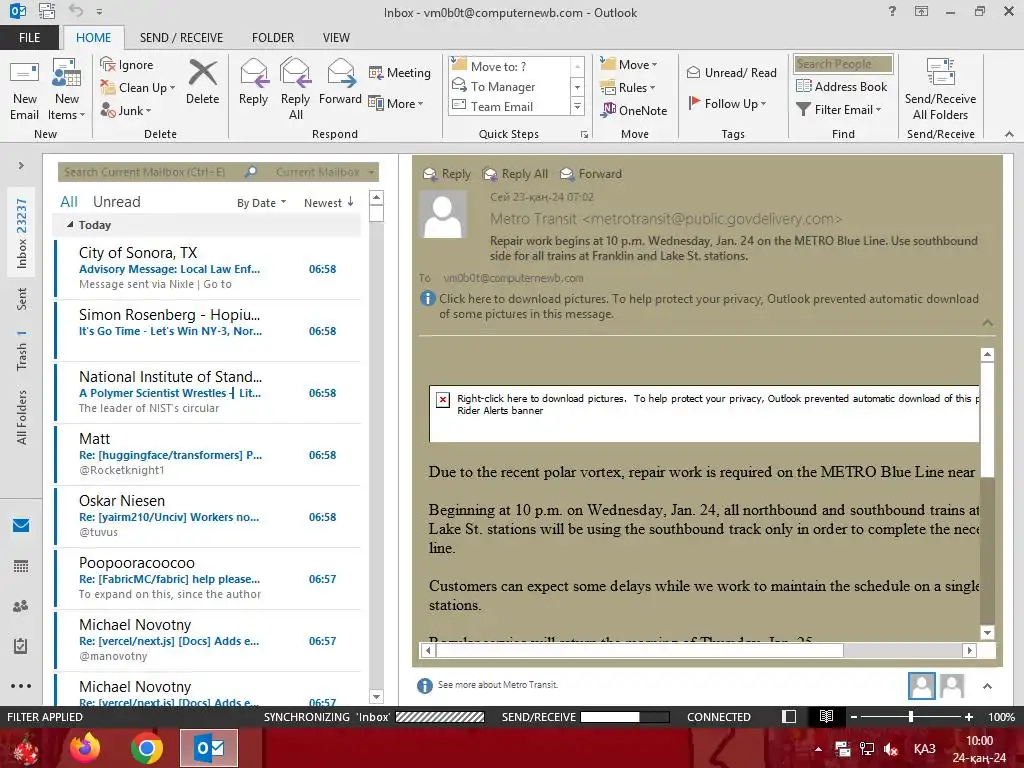Open All Folders shortcut
The height and width of the screenshot is (768, 1024).
click(x=21, y=417)
